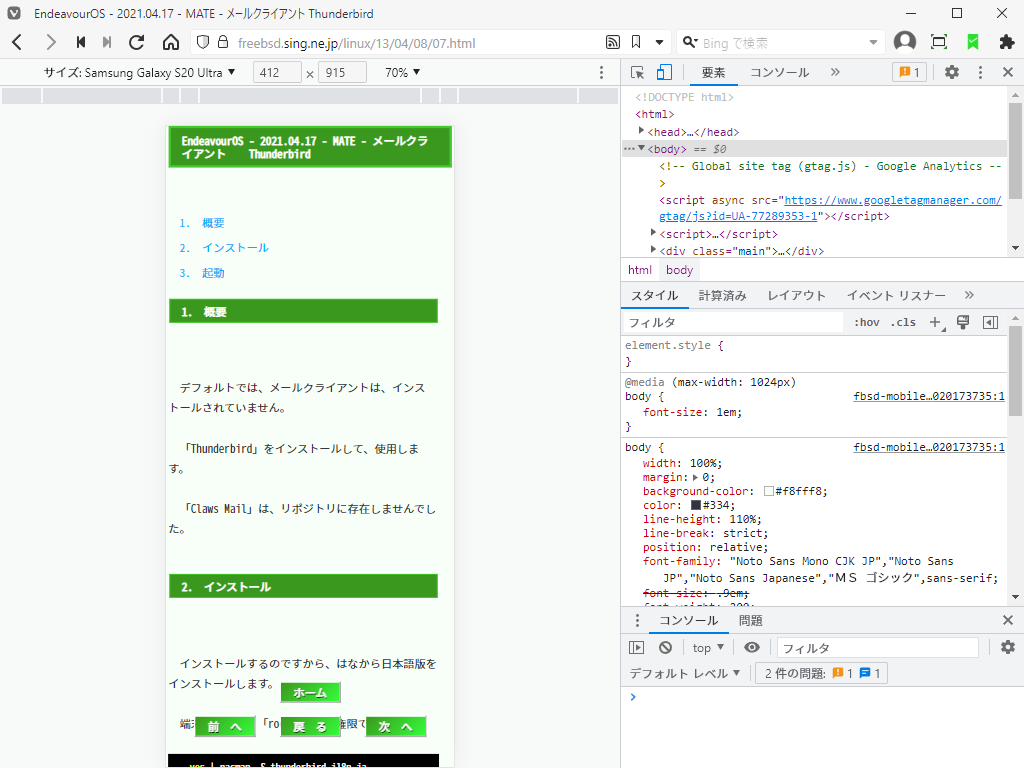Click the viewport width field 412

pos(278,72)
